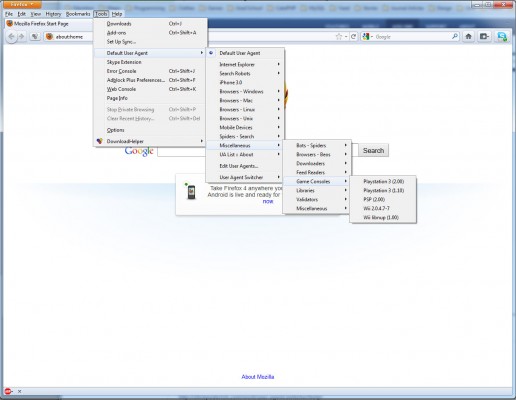
Task: Click the Adblock Plus status bar icon
Action: 8,391
